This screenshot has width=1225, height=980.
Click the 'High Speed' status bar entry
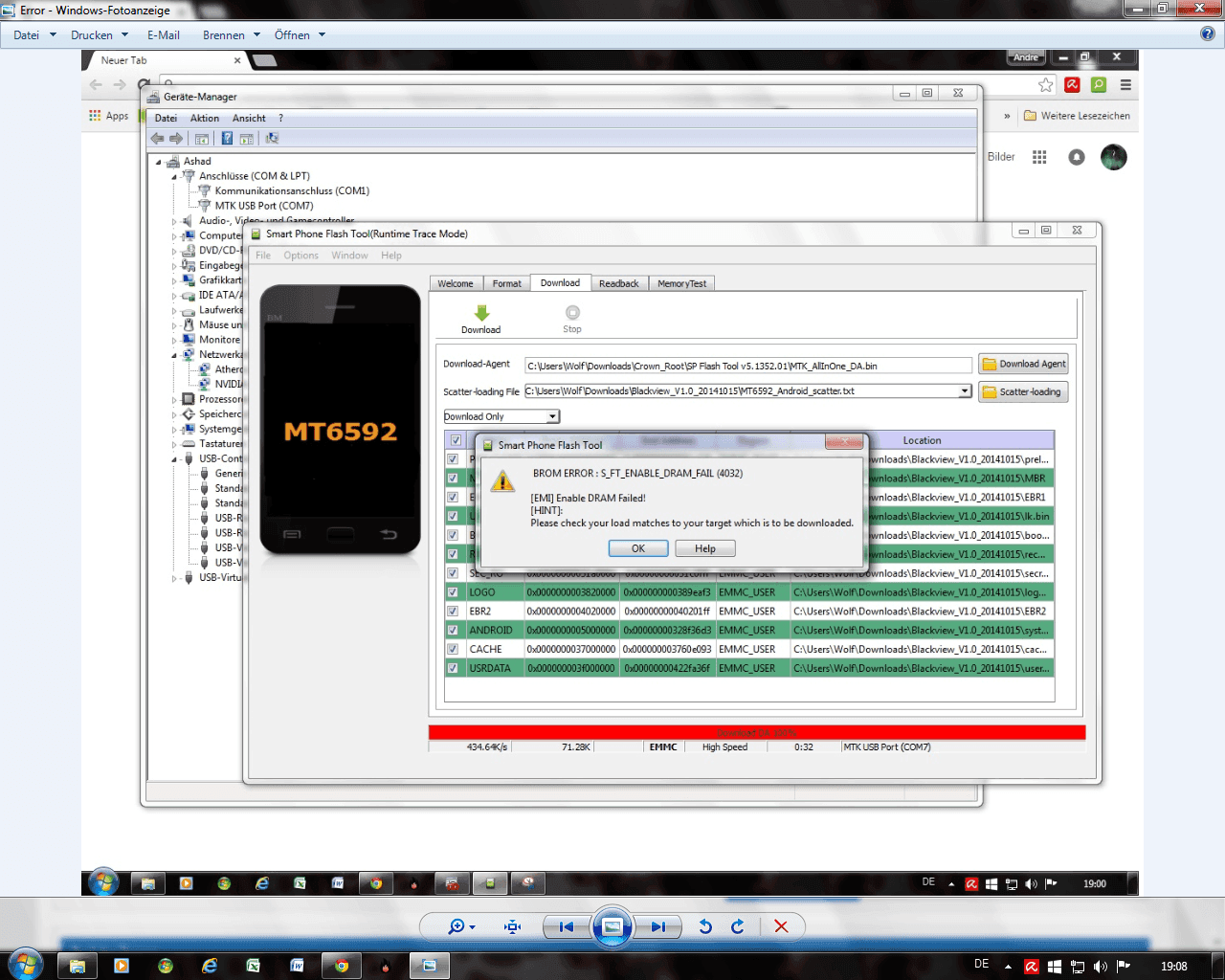[x=724, y=747]
